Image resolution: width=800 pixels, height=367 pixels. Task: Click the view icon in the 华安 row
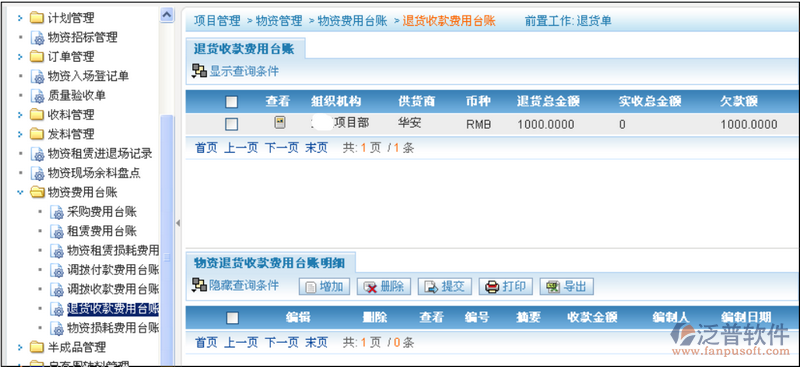pos(280,123)
